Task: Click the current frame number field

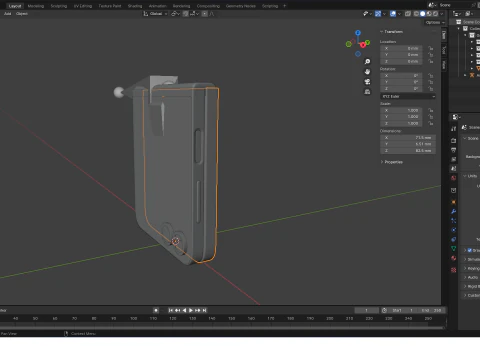Action: point(366,310)
